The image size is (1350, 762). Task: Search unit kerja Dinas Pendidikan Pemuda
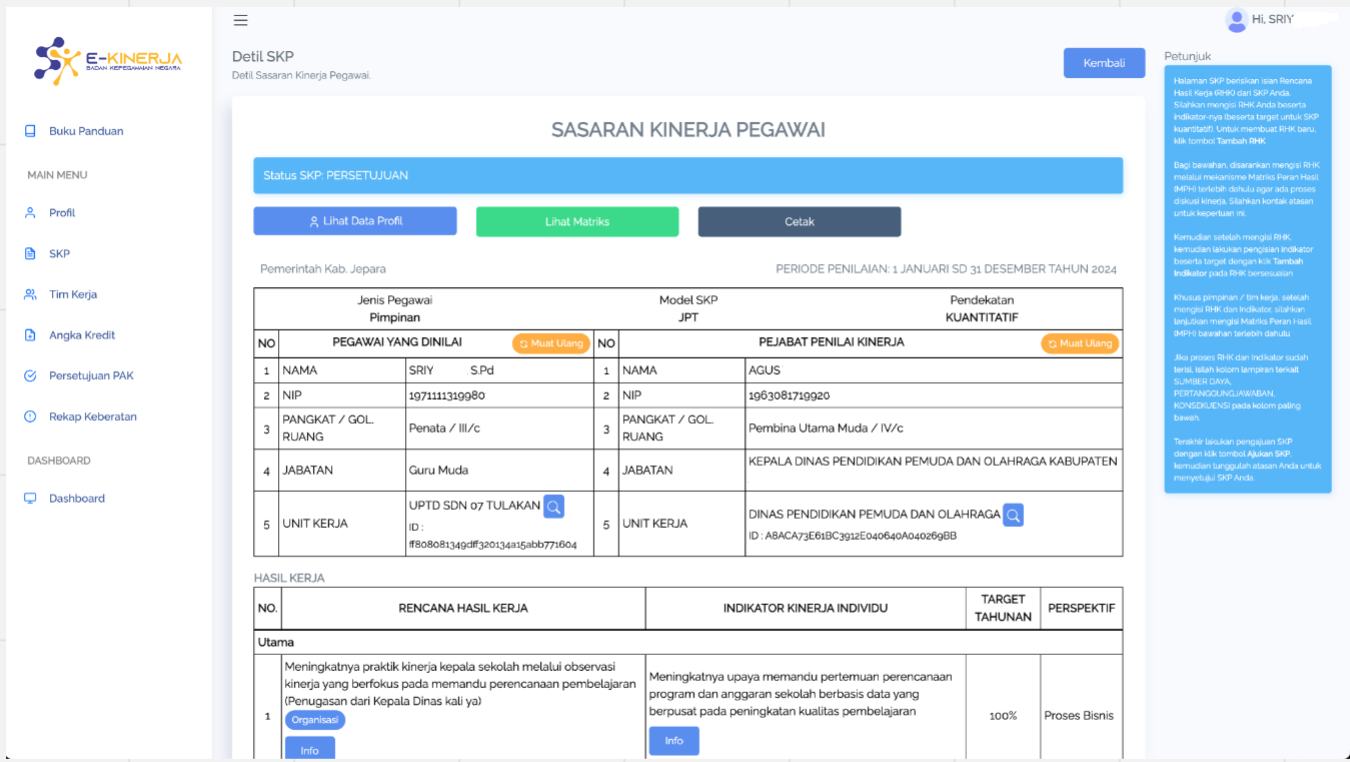pyautogui.click(x=1013, y=515)
